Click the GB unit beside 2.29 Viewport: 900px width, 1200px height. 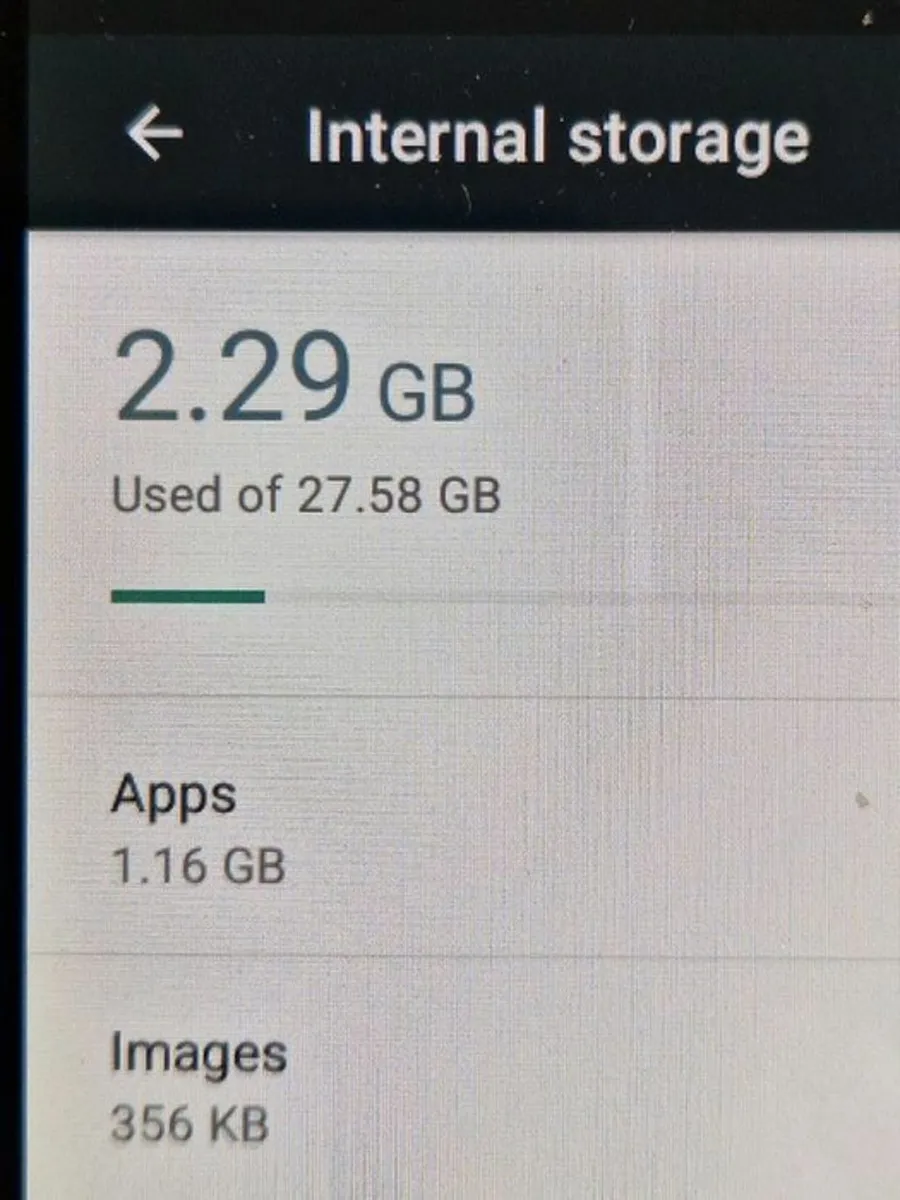pos(426,391)
